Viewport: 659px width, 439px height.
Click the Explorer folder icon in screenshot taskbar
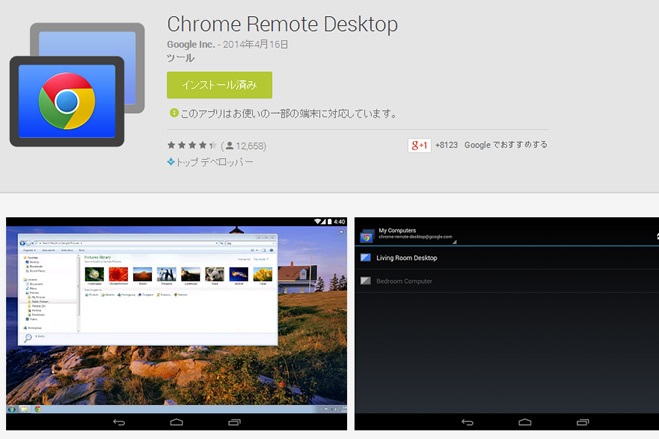pos(25,409)
